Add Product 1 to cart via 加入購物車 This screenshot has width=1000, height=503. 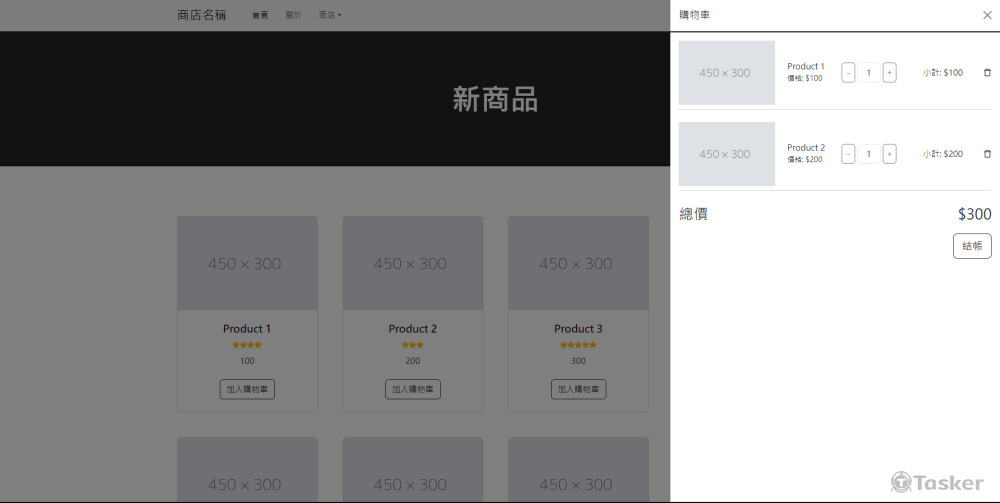(247, 389)
